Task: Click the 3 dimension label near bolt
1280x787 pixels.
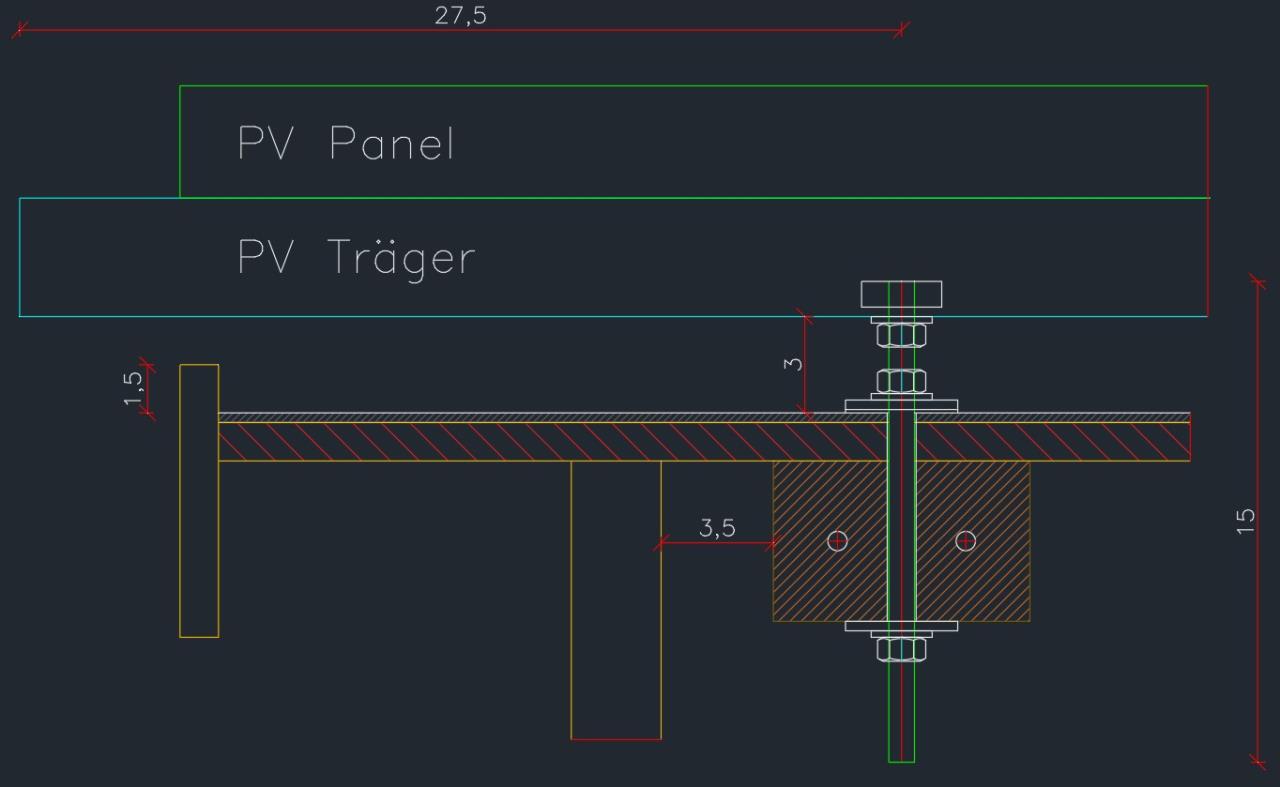Action: [x=793, y=363]
